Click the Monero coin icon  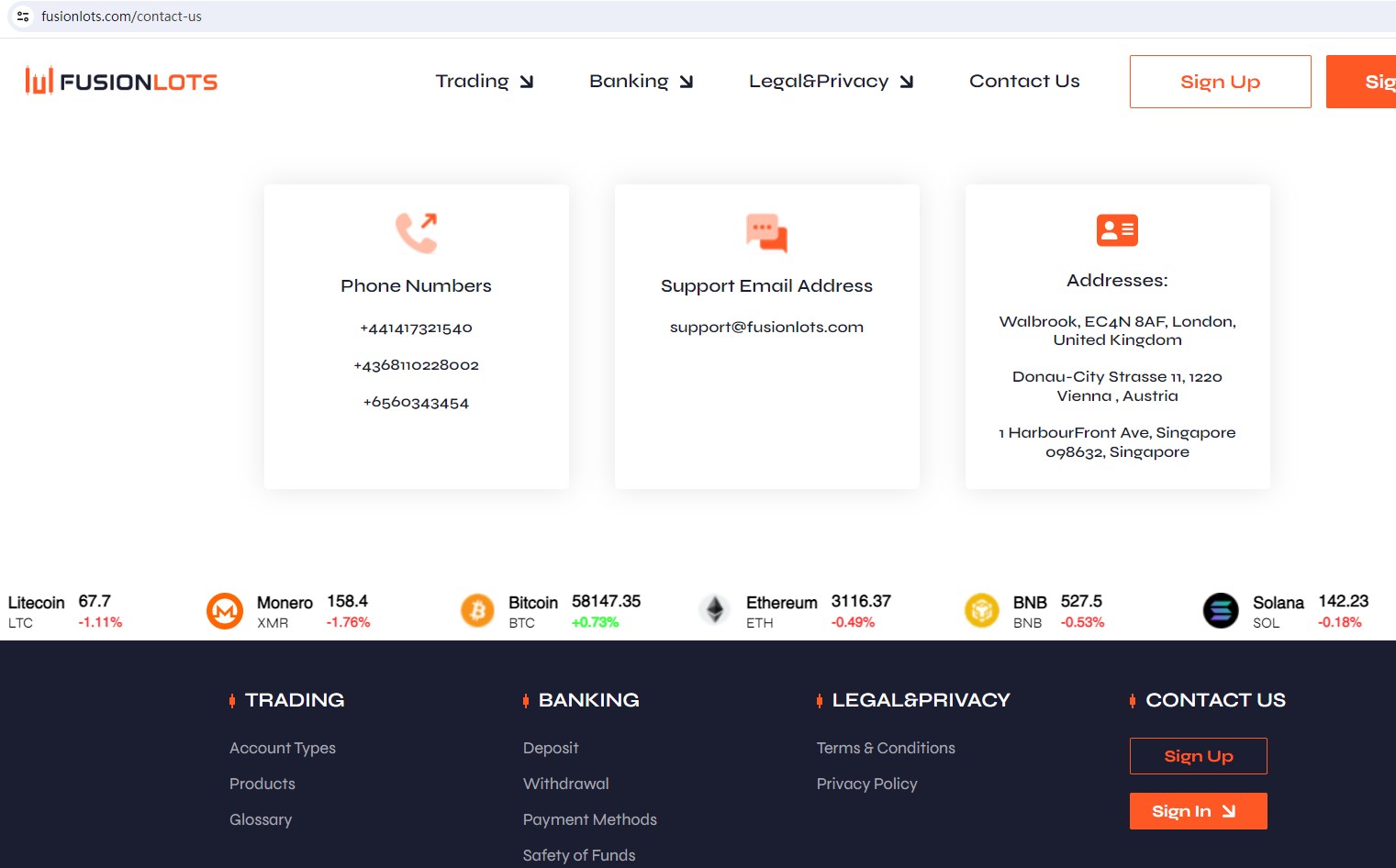tap(225, 611)
